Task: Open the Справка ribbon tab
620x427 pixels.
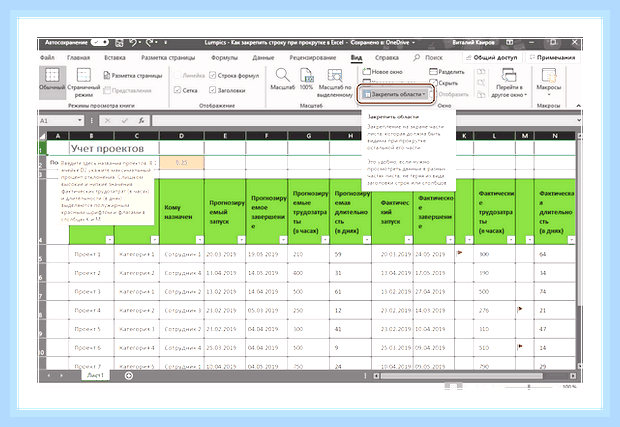Action: [386, 57]
